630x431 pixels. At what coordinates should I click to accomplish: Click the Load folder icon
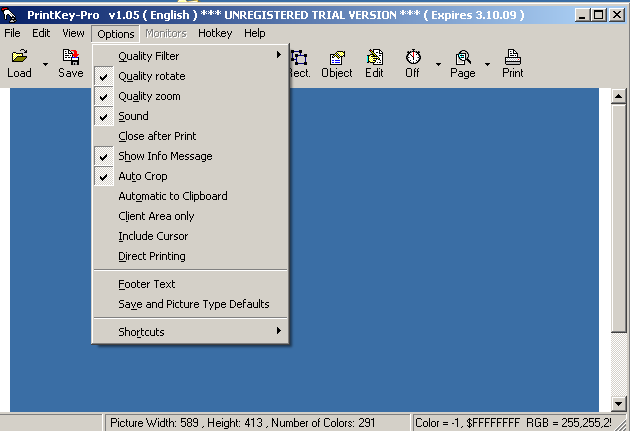[19, 56]
